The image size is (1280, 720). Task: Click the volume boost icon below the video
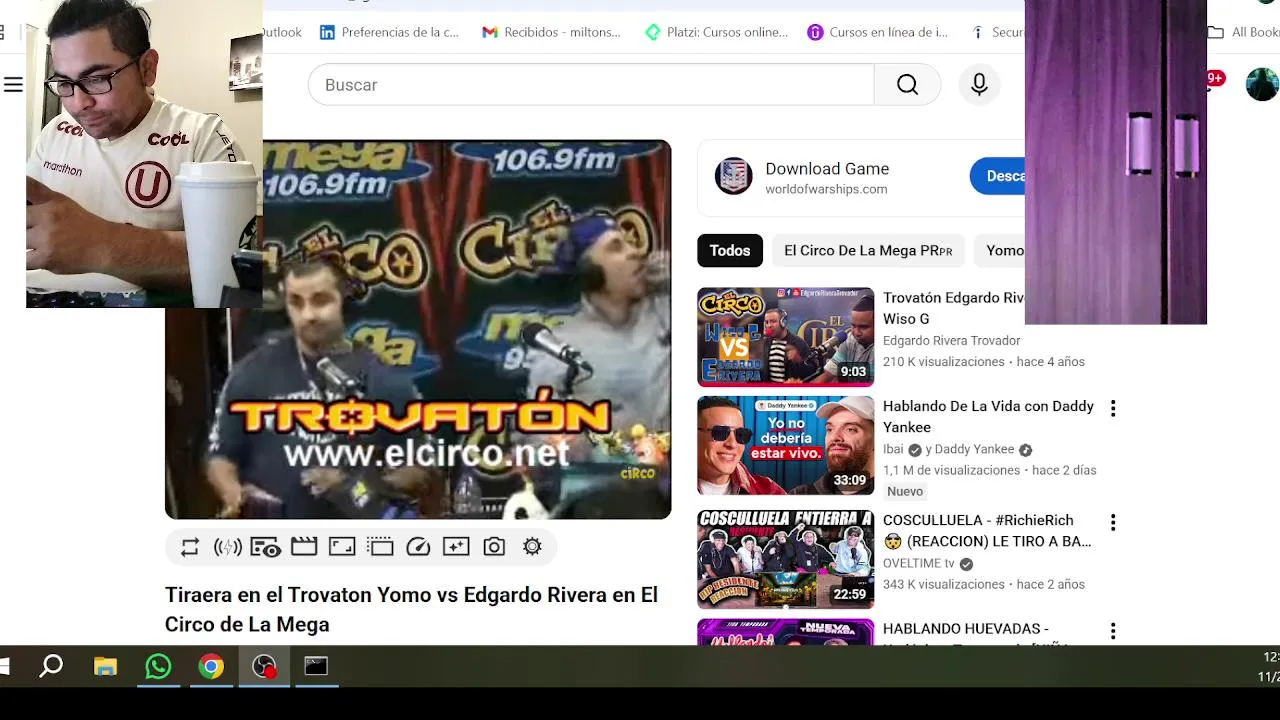(x=228, y=547)
